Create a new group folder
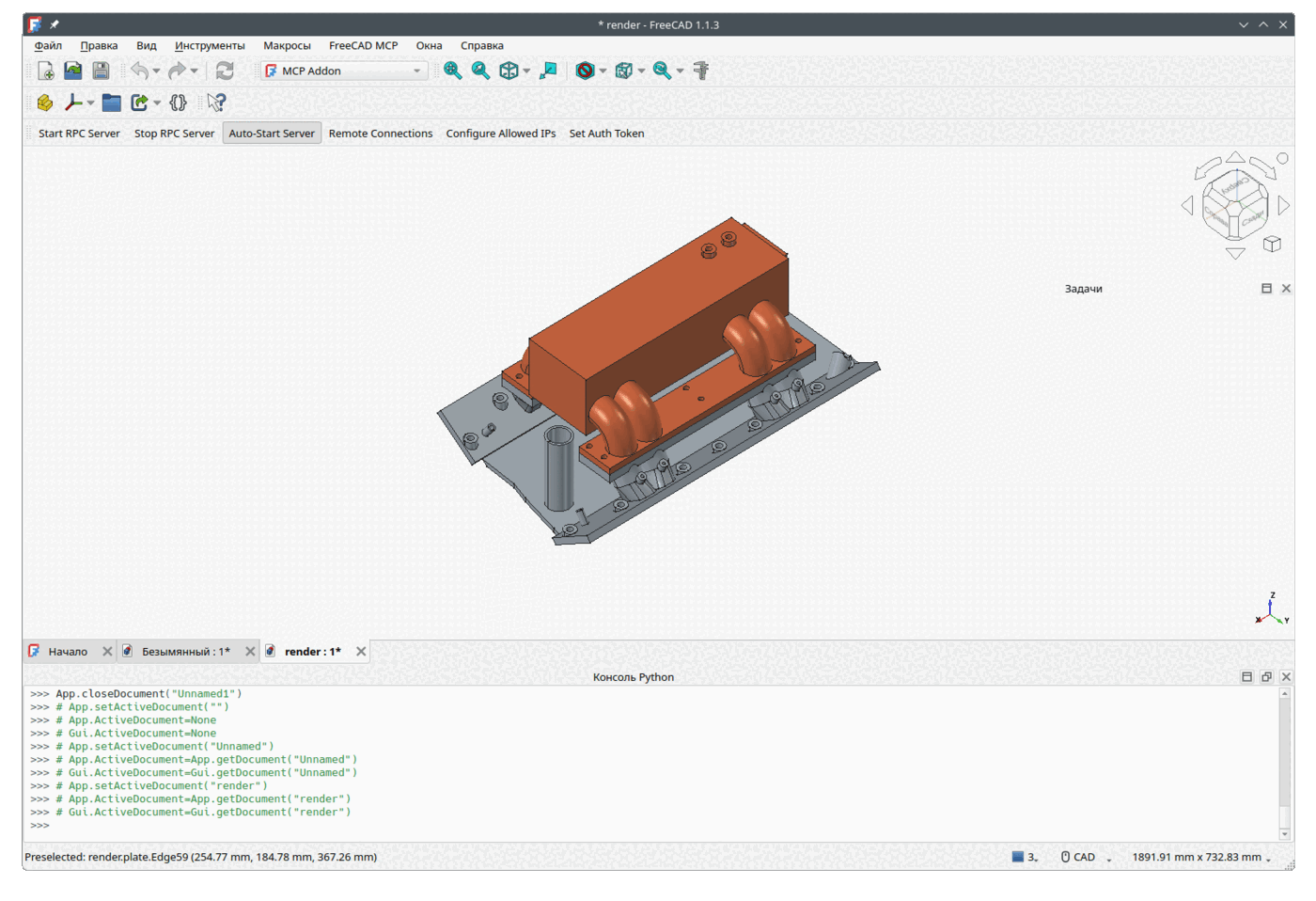The width and height of the screenshot is (1316, 901). (x=111, y=103)
